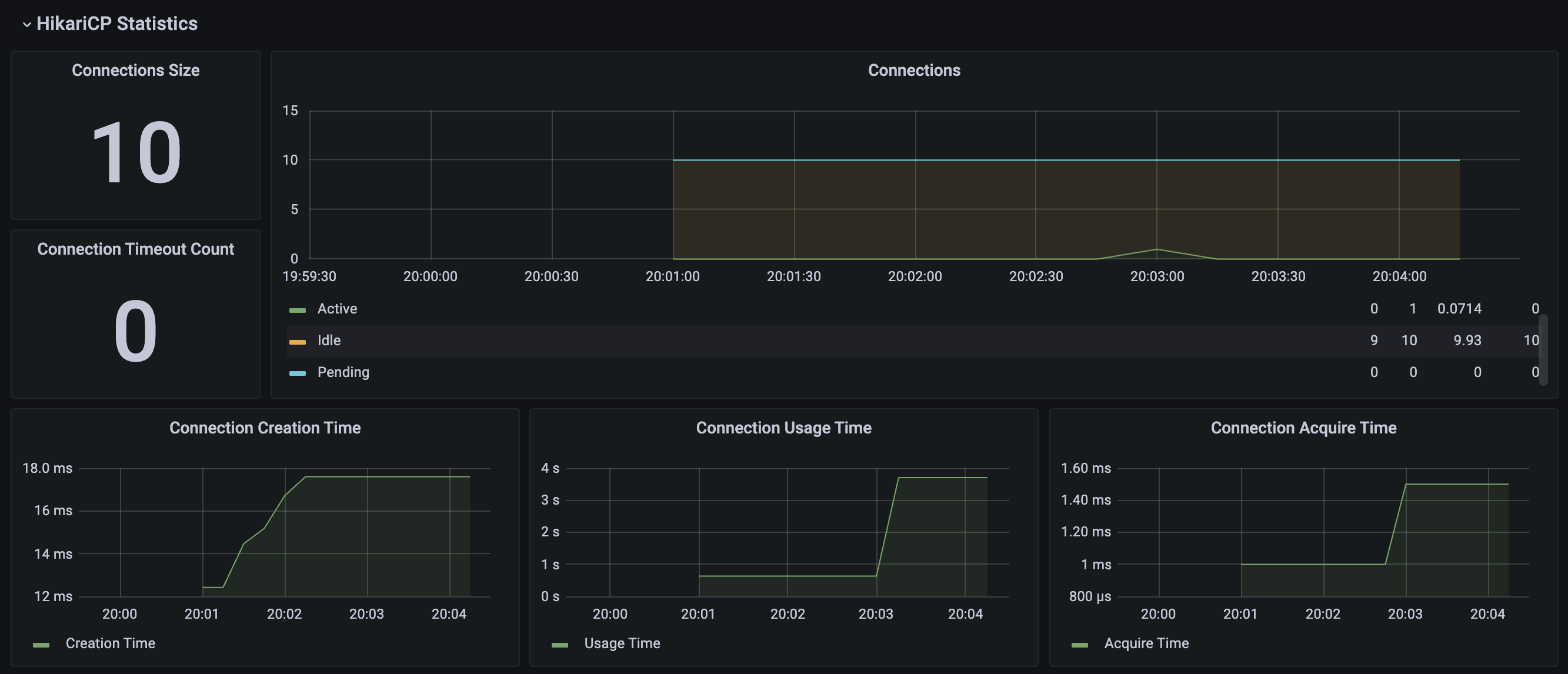Image resolution: width=1568 pixels, height=674 pixels.
Task: Toggle Pending series visibility in legend
Action: pos(343,372)
